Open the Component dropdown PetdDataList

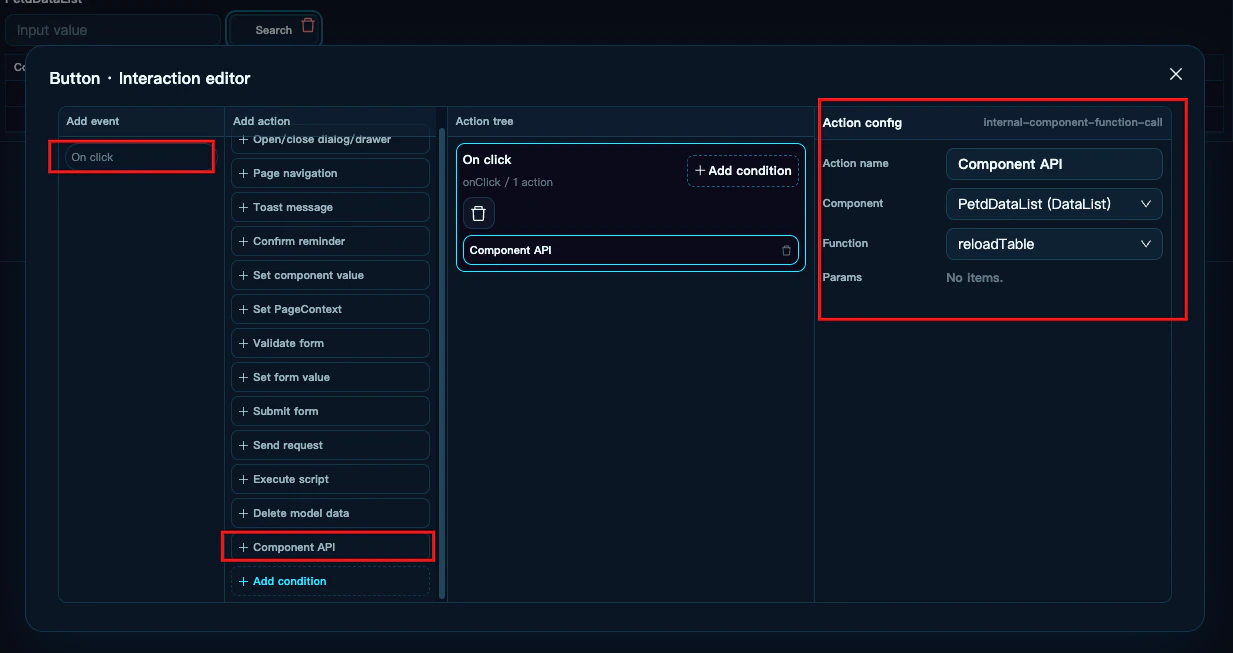coord(1054,204)
